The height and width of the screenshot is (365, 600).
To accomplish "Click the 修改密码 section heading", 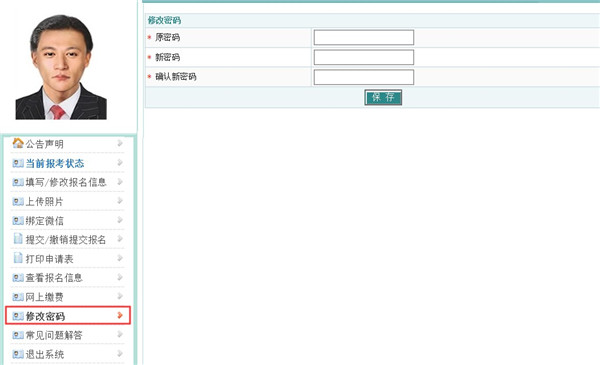I will point(165,20).
